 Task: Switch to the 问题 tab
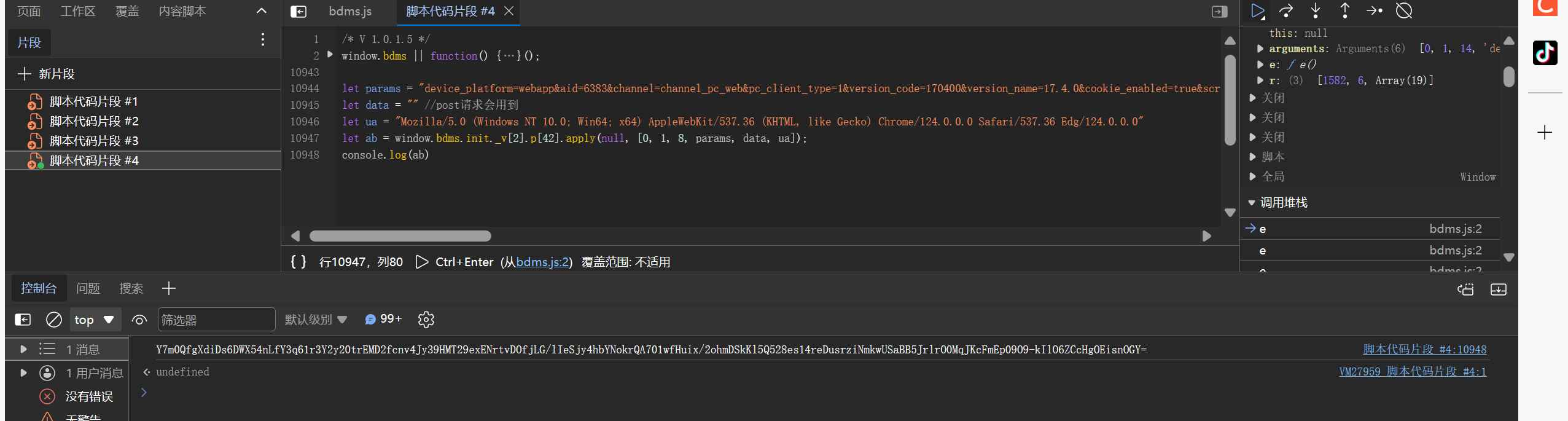pyautogui.click(x=88, y=288)
